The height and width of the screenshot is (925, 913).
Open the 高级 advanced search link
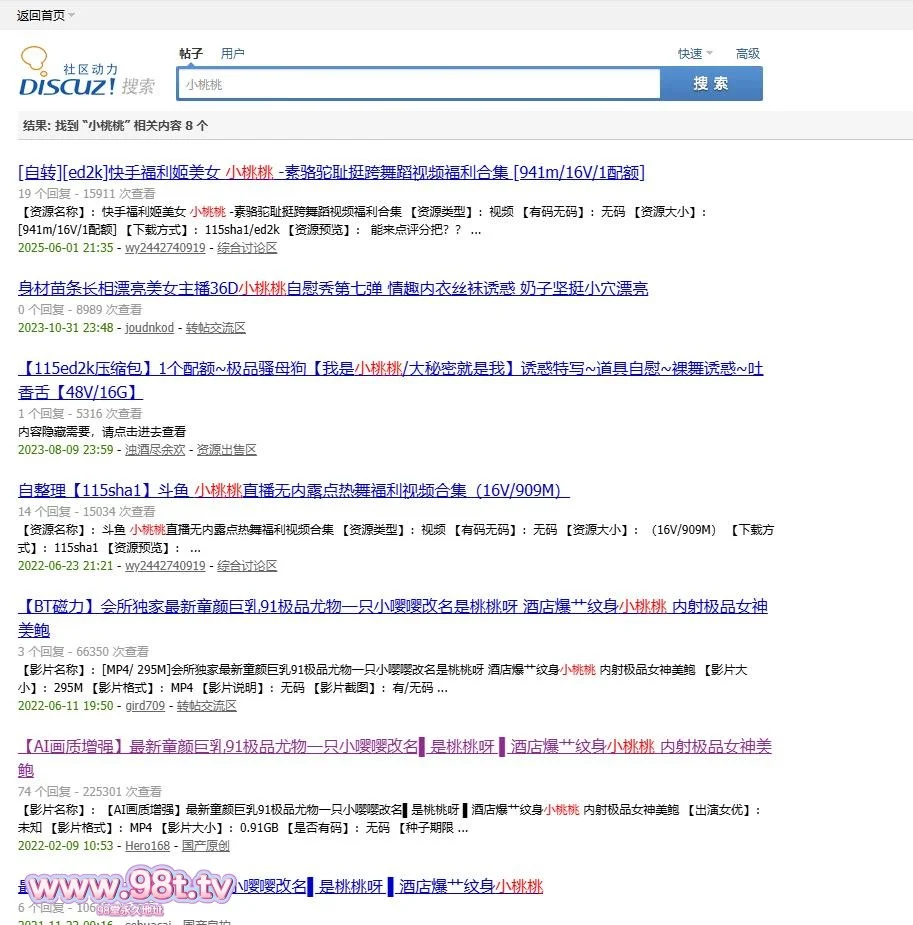click(x=748, y=54)
